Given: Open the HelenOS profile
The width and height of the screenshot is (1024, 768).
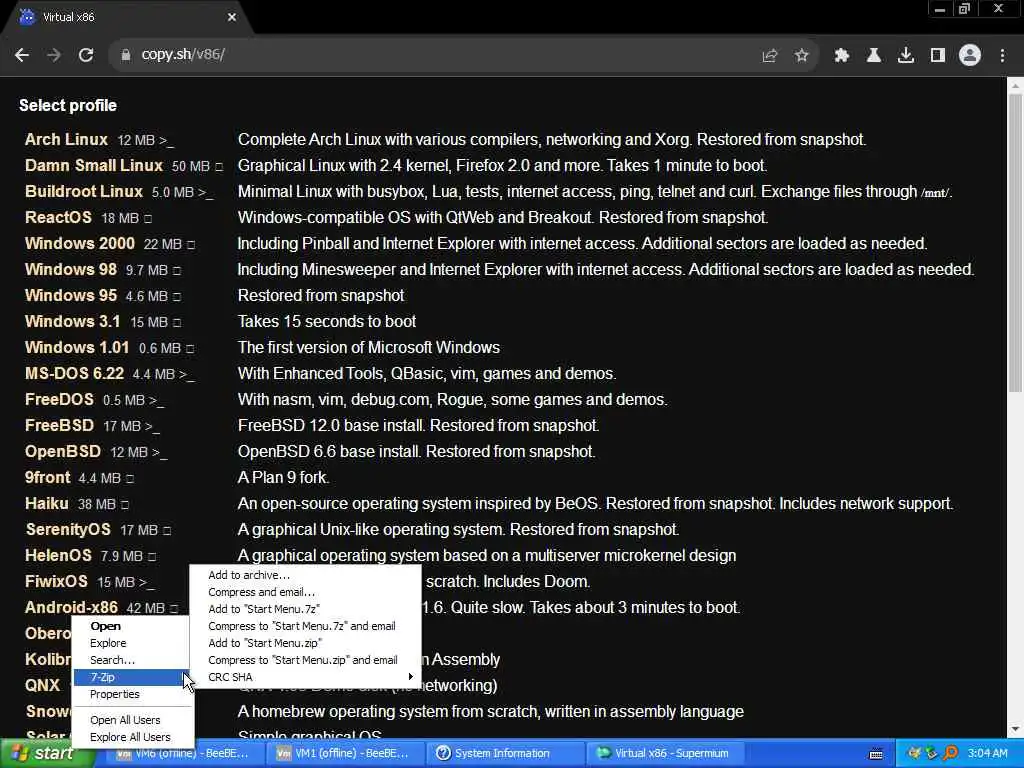Looking at the screenshot, I should pos(58,555).
